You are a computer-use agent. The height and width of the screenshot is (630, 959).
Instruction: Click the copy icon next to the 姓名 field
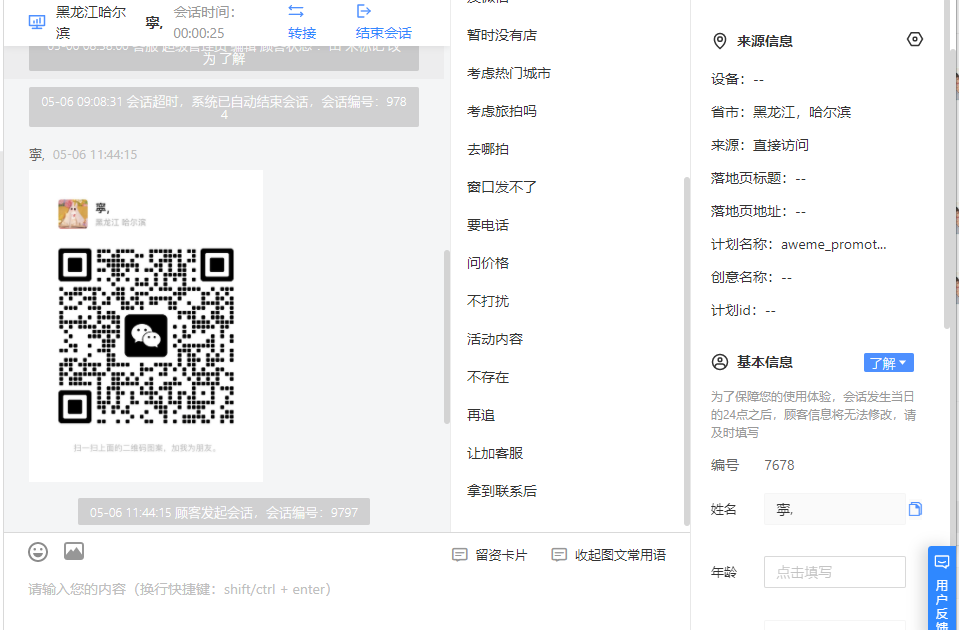pyautogui.click(x=915, y=509)
